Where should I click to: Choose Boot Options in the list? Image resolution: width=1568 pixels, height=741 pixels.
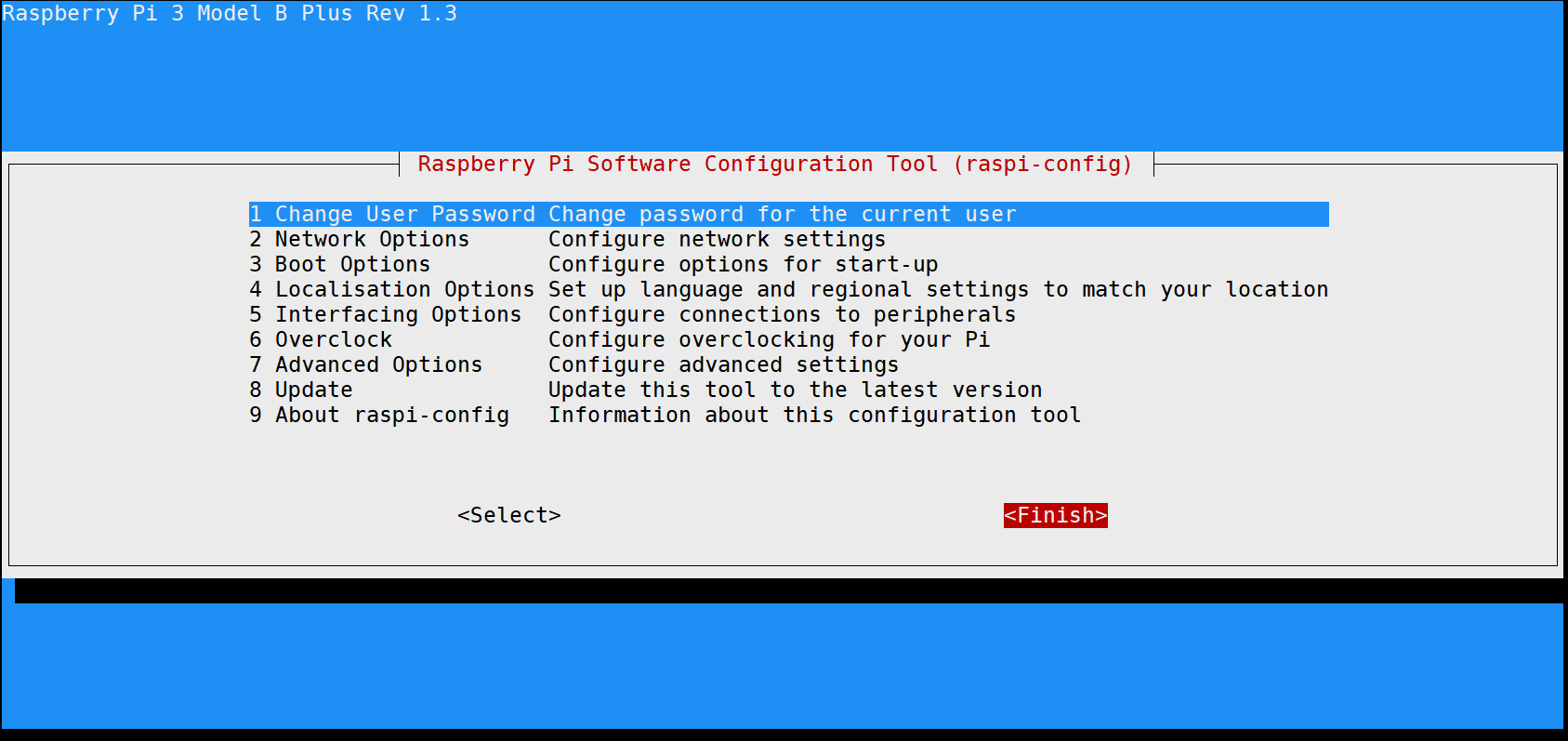pyautogui.click(x=352, y=265)
